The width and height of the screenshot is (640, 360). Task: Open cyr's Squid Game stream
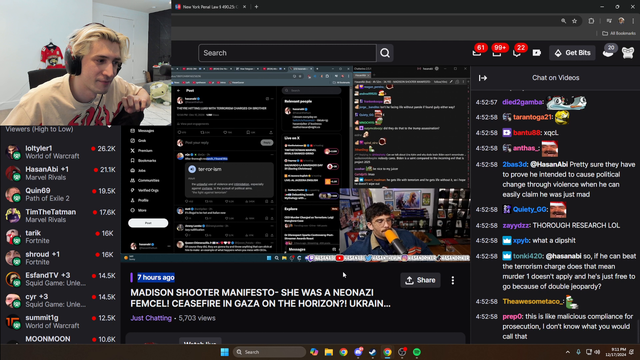(x=60, y=300)
